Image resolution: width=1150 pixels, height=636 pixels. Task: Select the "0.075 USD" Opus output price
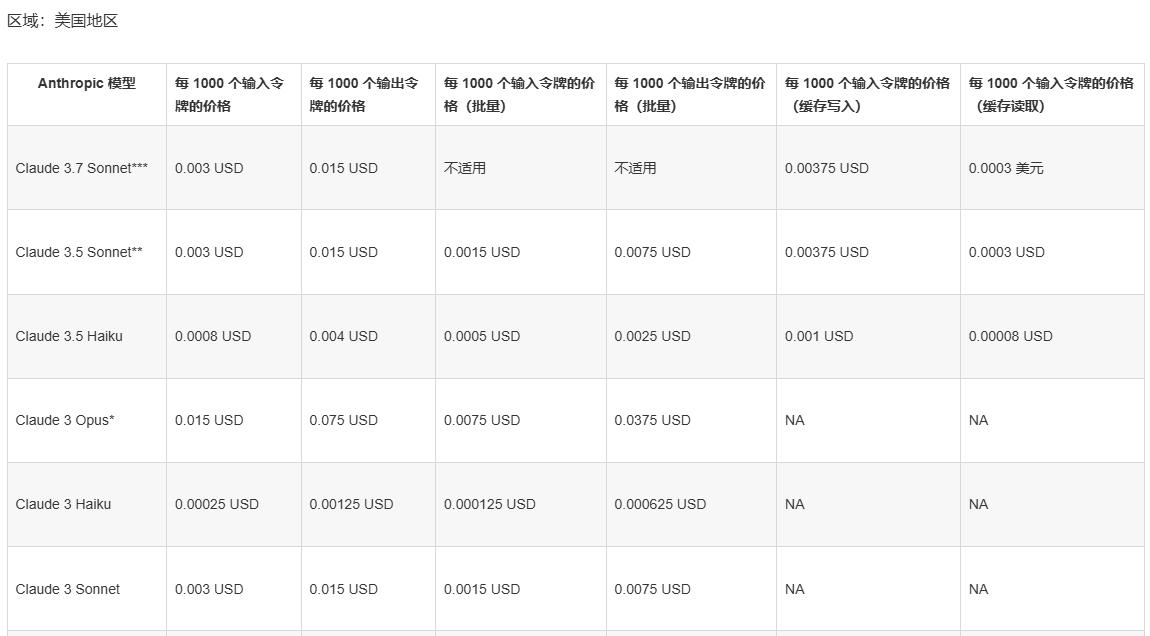point(343,420)
